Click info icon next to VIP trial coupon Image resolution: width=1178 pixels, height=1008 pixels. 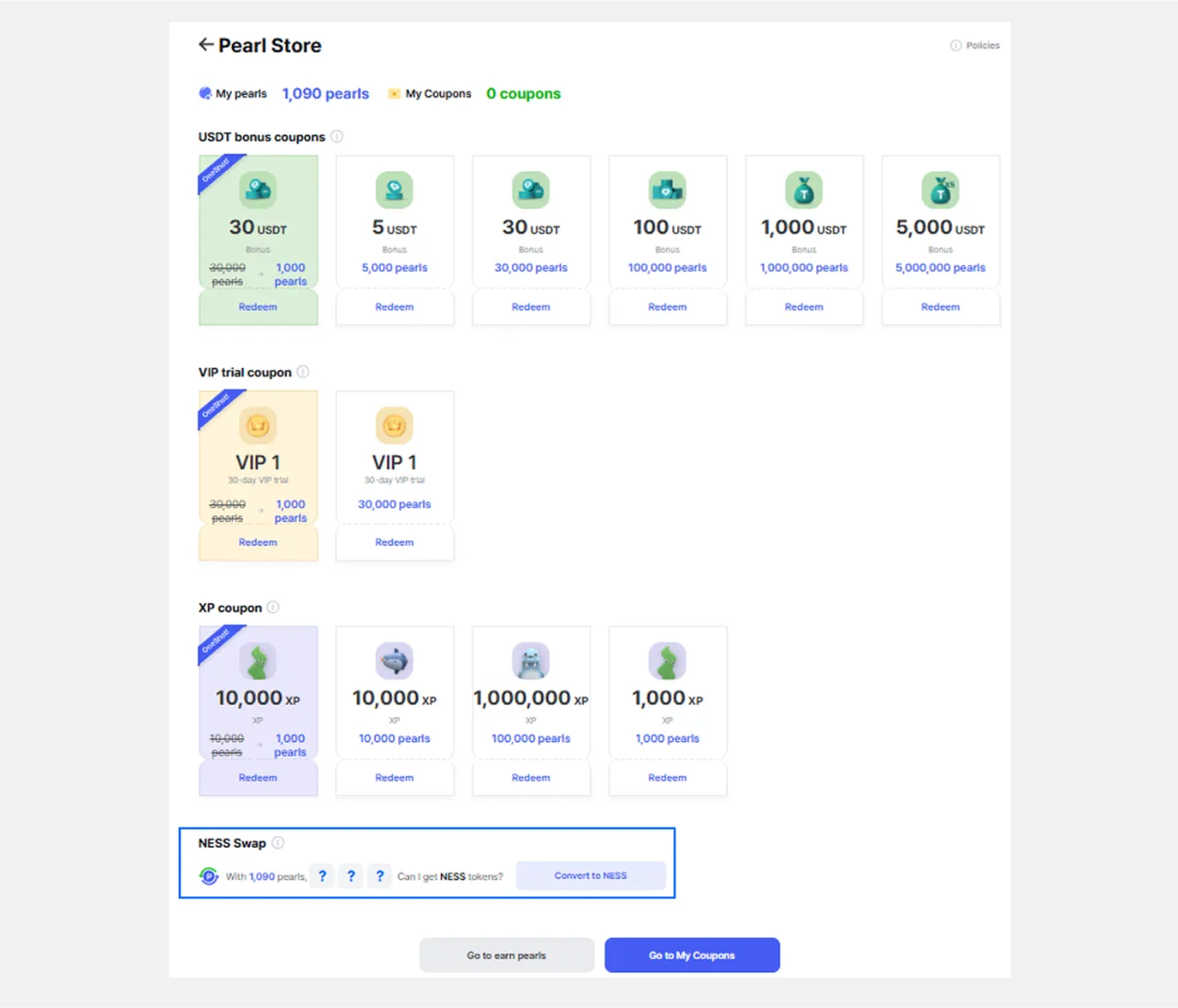[x=303, y=372]
